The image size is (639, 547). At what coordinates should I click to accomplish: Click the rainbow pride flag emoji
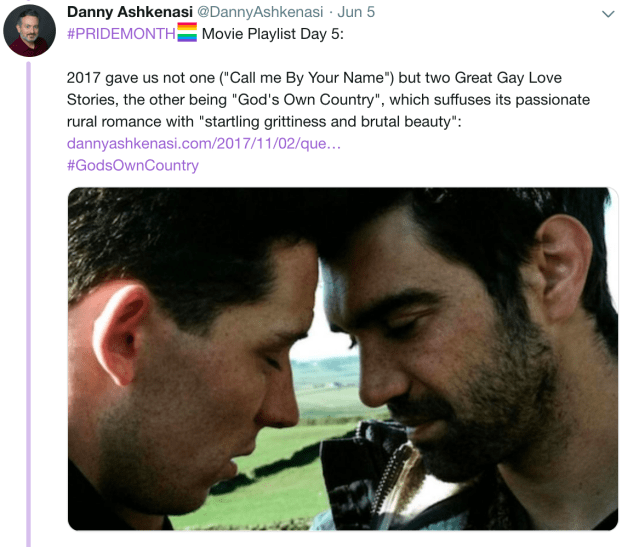tap(187, 32)
